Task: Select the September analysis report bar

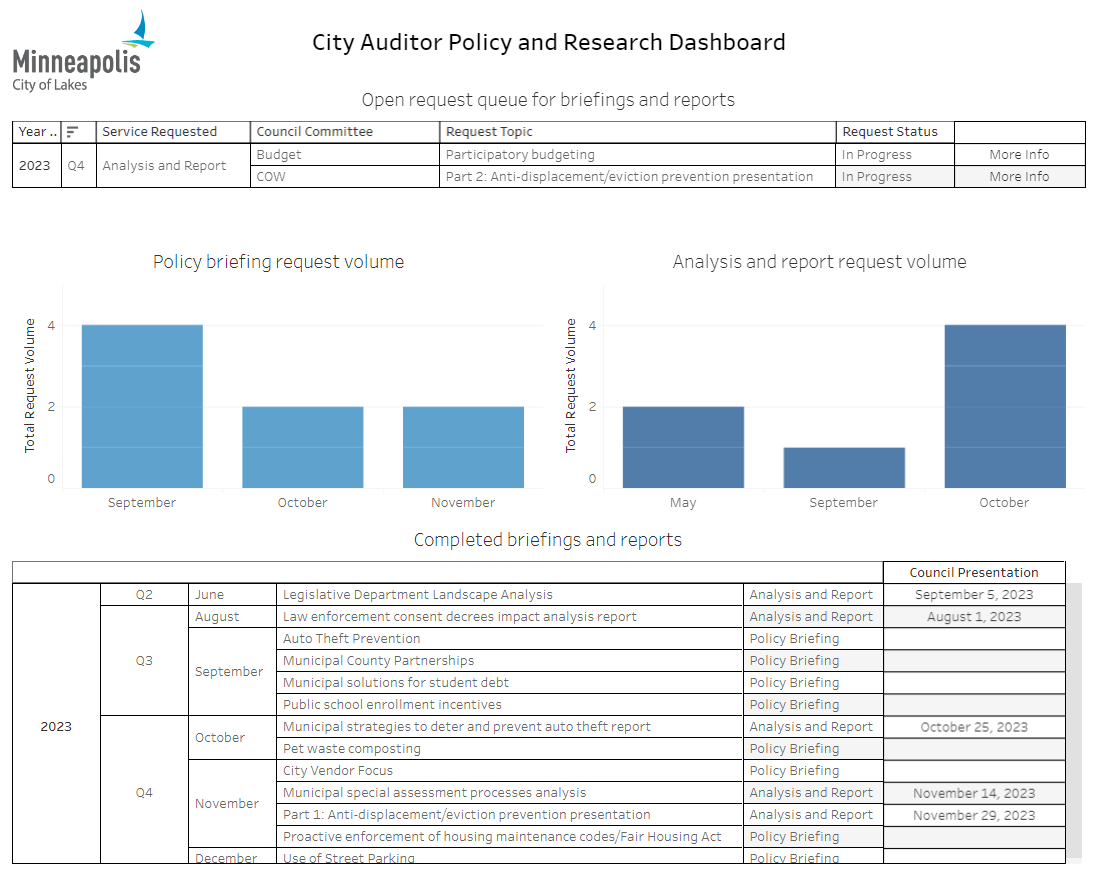Action: click(x=844, y=467)
